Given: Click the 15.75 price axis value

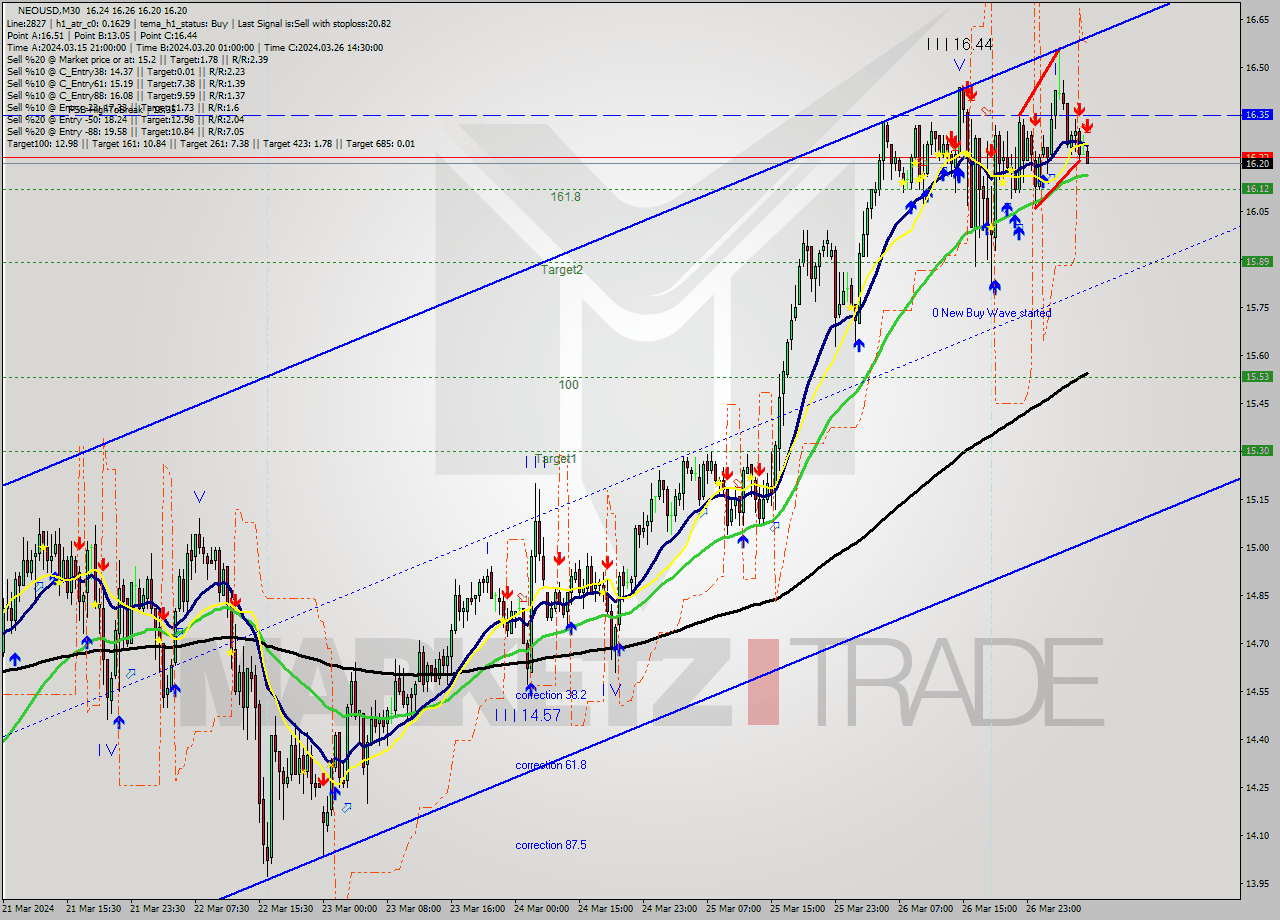Looking at the screenshot, I should click(x=1256, y=307).
